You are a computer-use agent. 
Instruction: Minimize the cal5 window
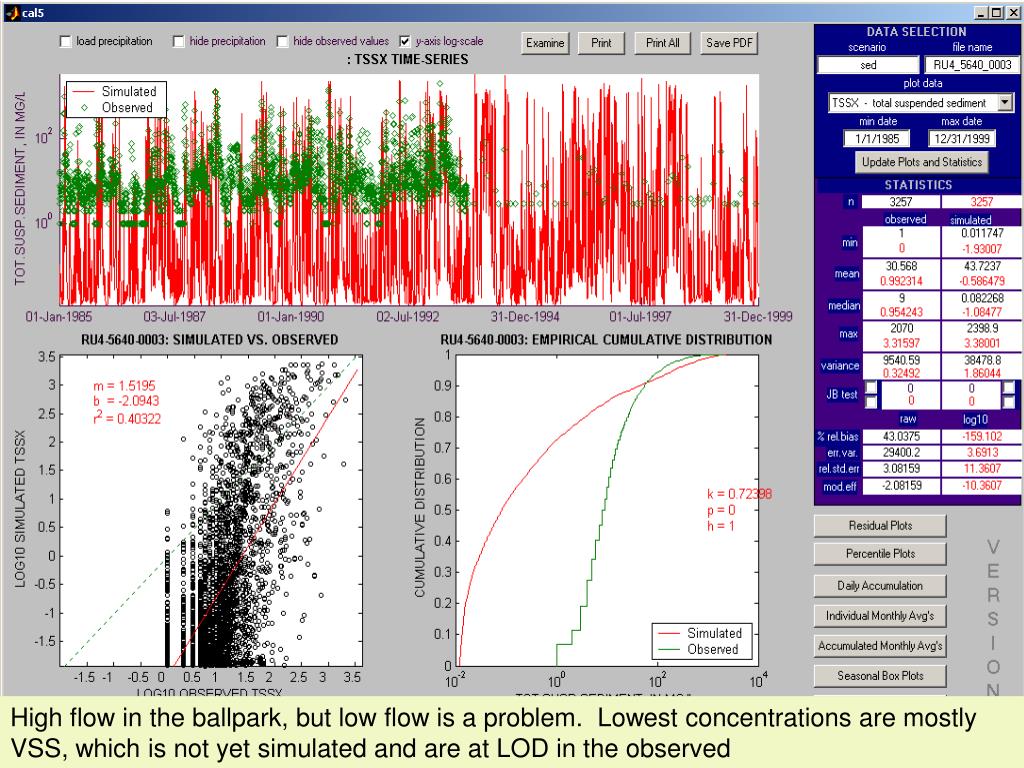pos(982,12)
